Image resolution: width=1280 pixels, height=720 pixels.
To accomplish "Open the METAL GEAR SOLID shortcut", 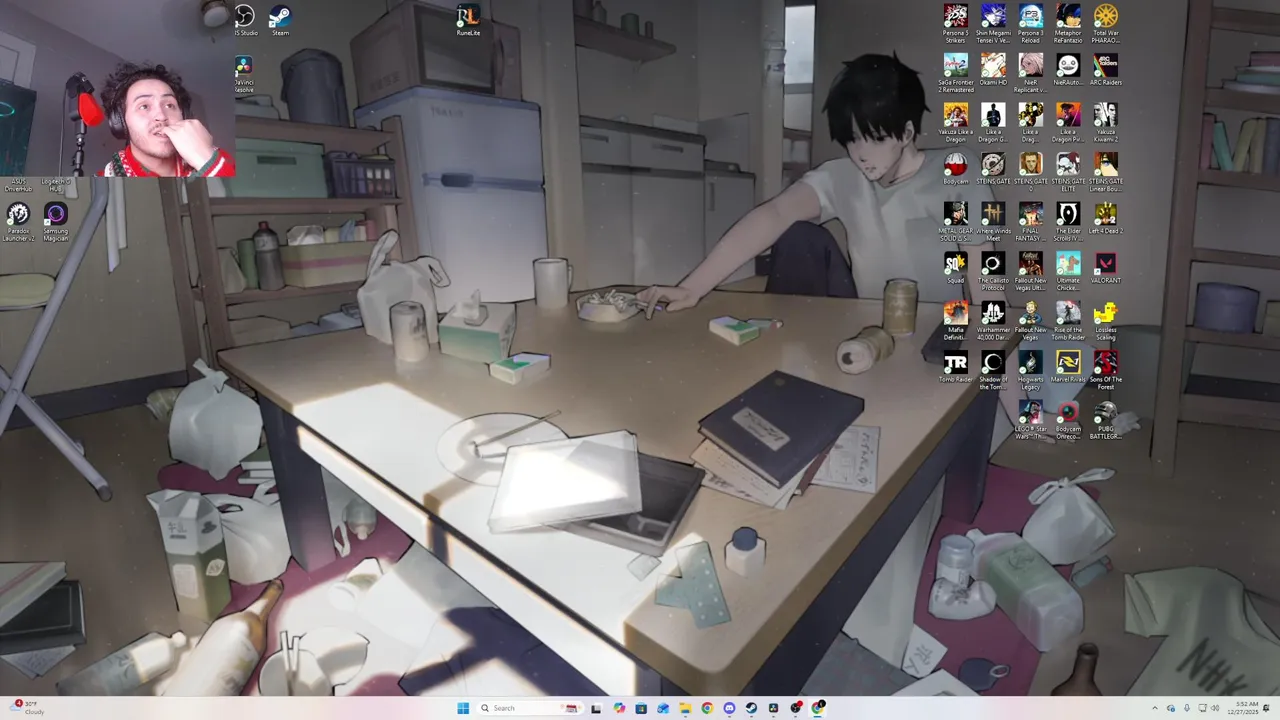I will [956, 221].
